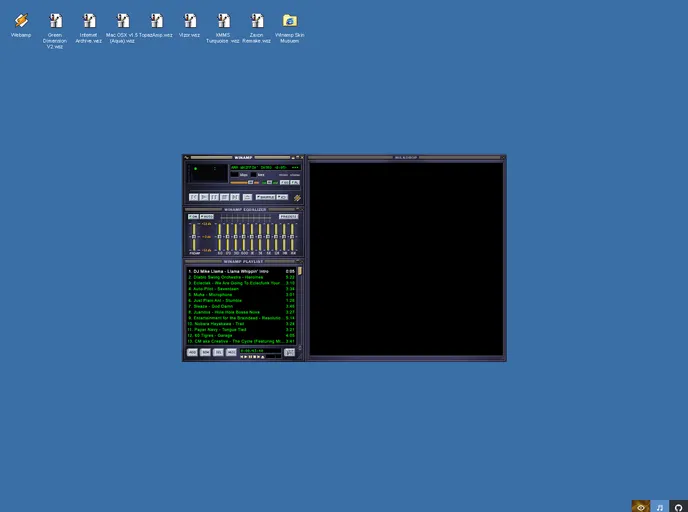This screenshot has height=512, width=688.
Task: Click the playlist SEL button
Action: (x=218, y=352)
